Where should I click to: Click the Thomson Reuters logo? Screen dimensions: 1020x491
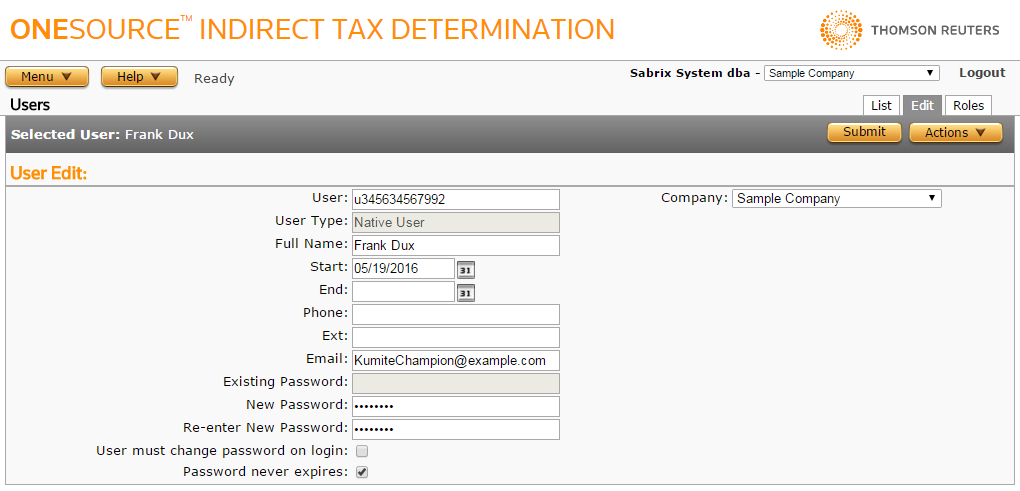coord(909,30)
